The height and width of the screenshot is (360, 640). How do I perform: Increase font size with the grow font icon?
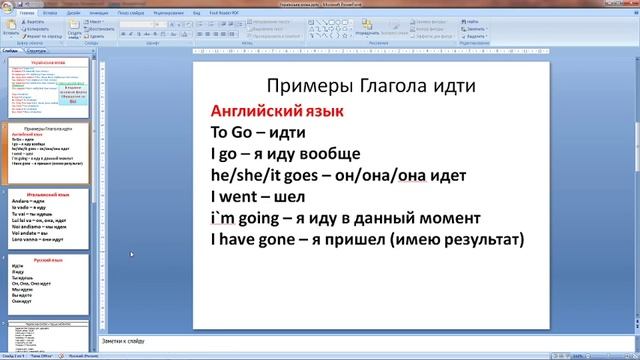tap(172, 24)
